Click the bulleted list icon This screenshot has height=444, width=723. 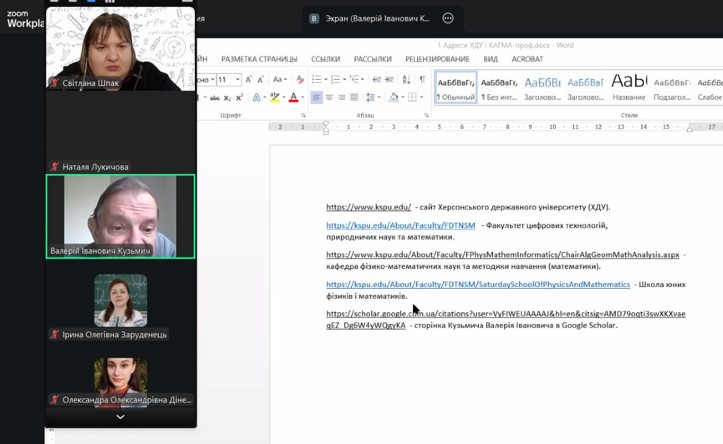(316, 79)
